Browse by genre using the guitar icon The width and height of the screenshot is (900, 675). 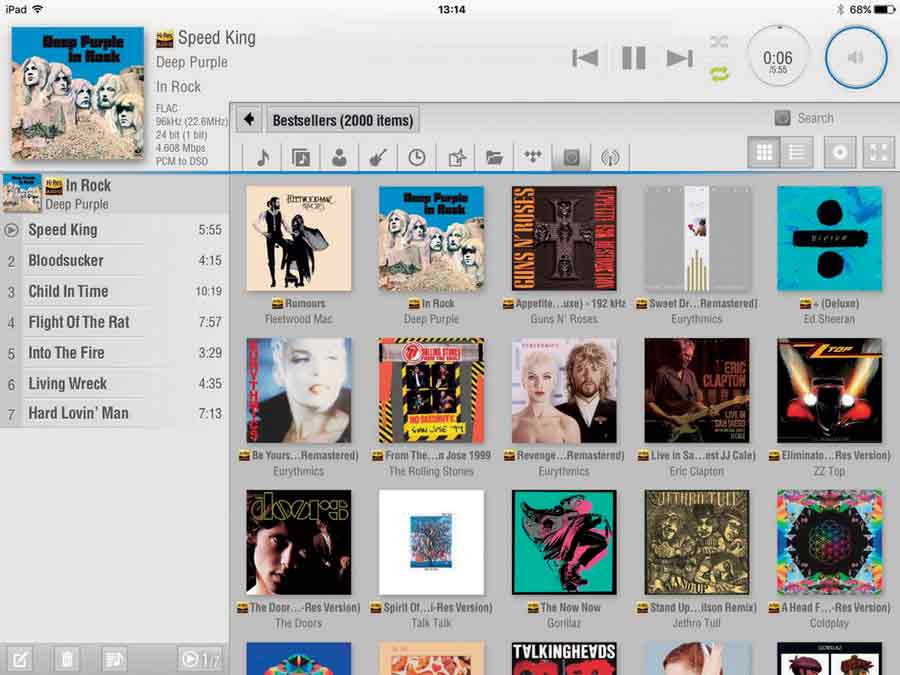[378, 157]
